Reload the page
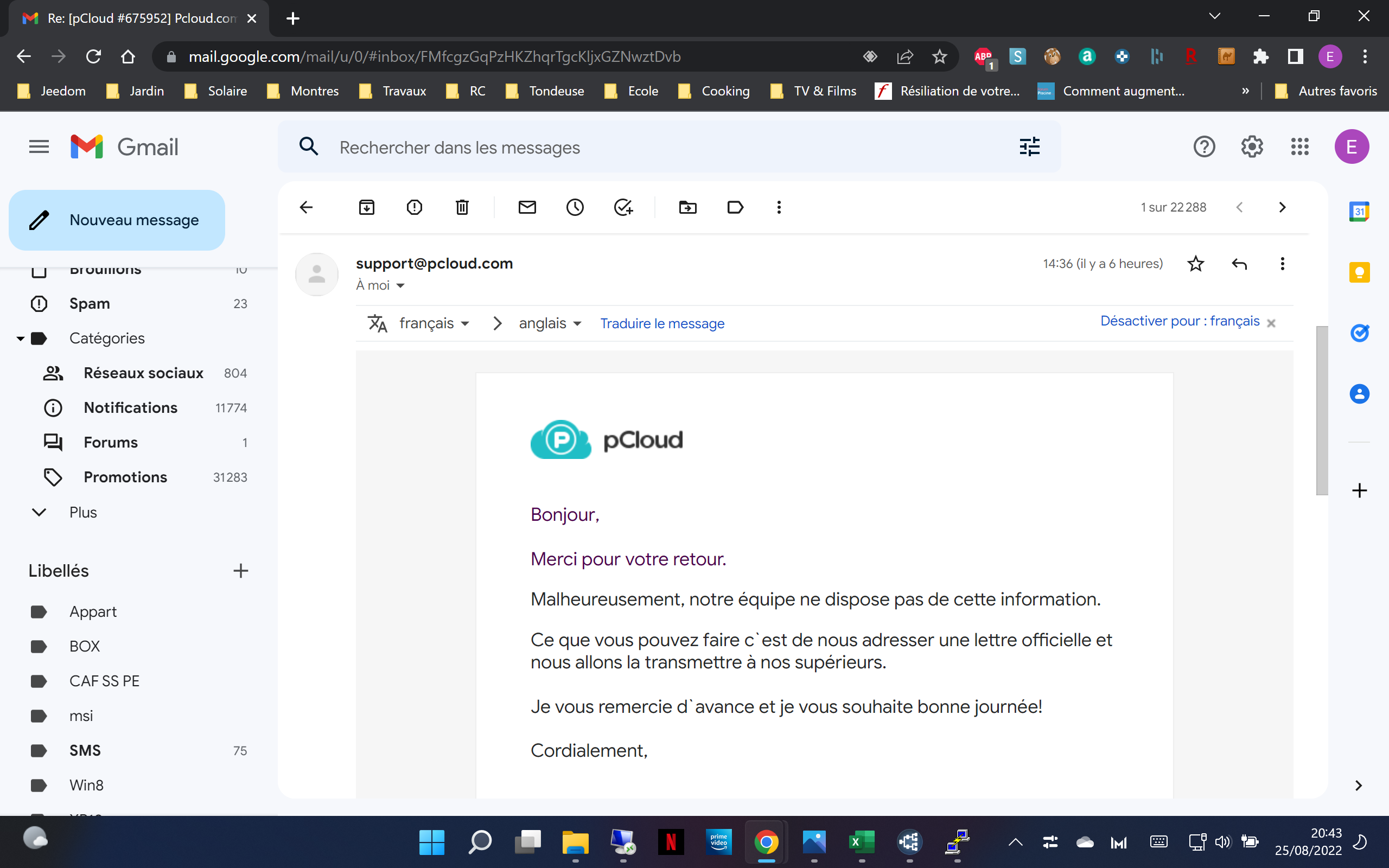 (93, 57)
